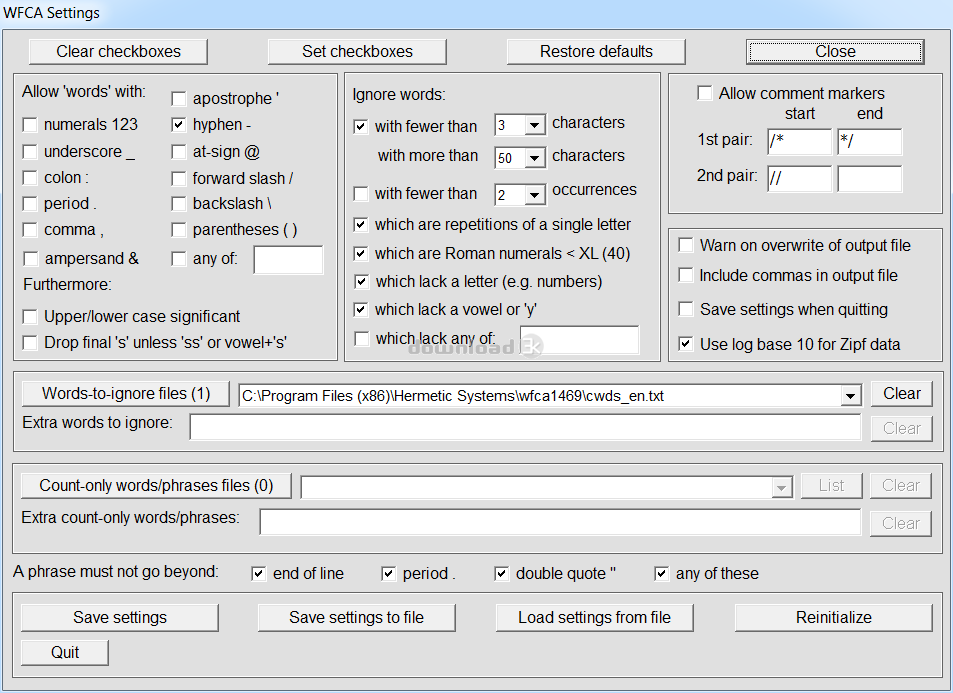Open the fewer than 3 characters dropdown
The height and width of the screenshot is (693, 953).
[535, 126]
